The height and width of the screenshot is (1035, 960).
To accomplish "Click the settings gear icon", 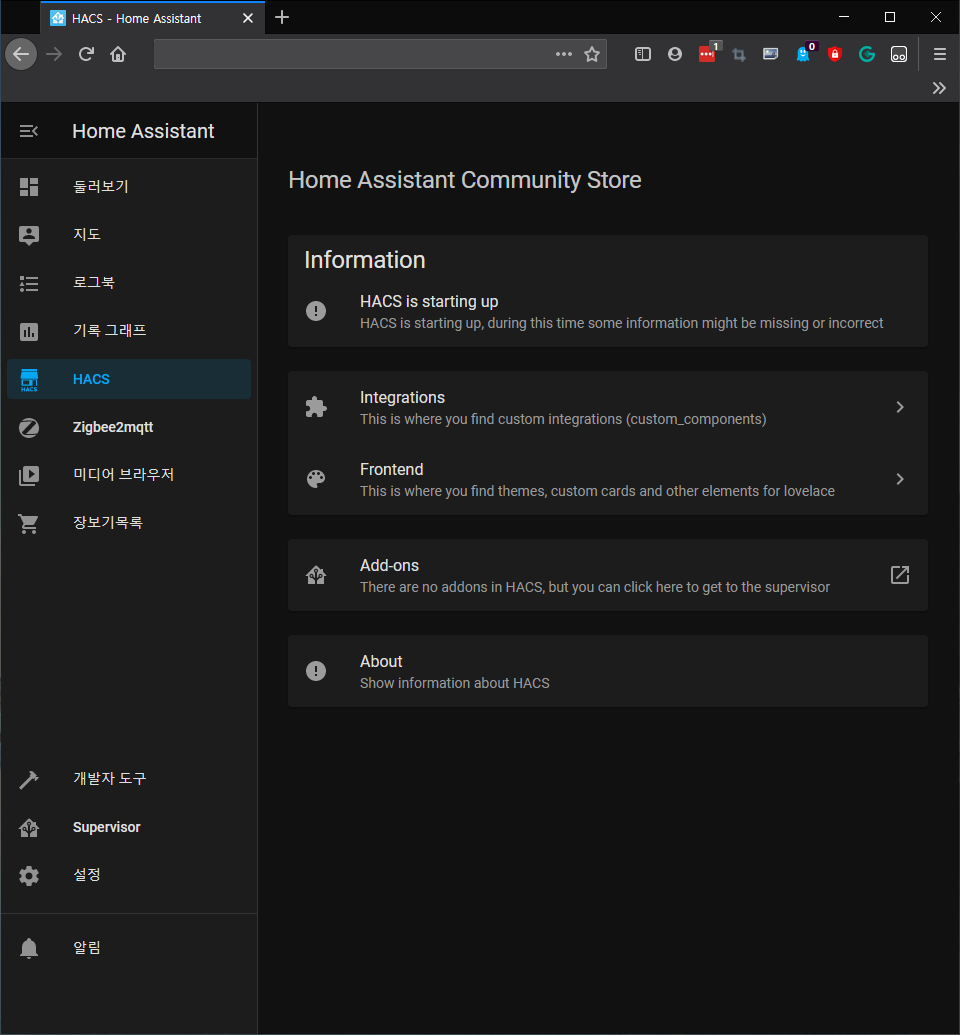I will tap(29, 876).
